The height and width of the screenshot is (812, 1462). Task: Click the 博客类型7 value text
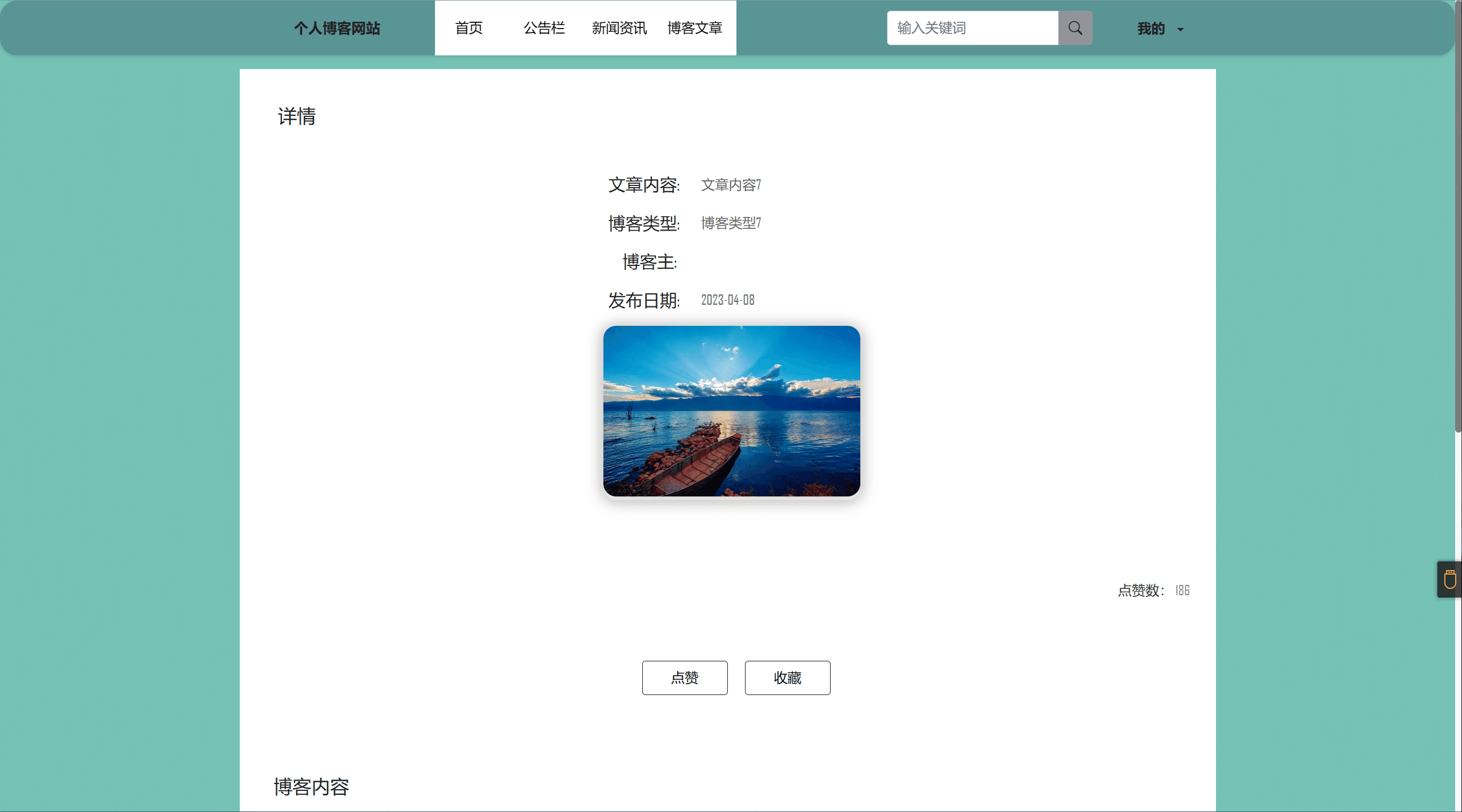(731, 223)
